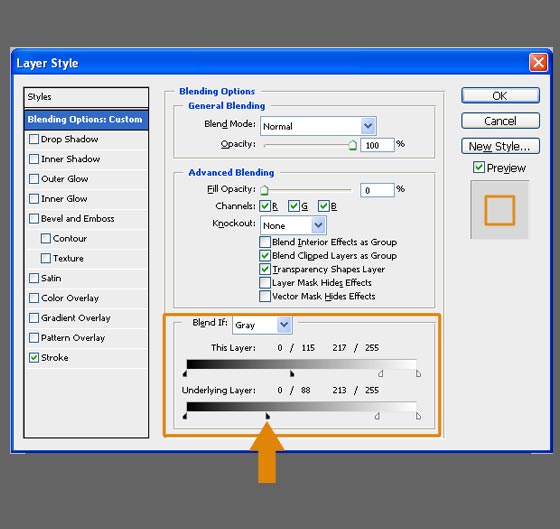Toggle the B channel checkbox
This screenshot has height=529, width=560.
(324, 206)
